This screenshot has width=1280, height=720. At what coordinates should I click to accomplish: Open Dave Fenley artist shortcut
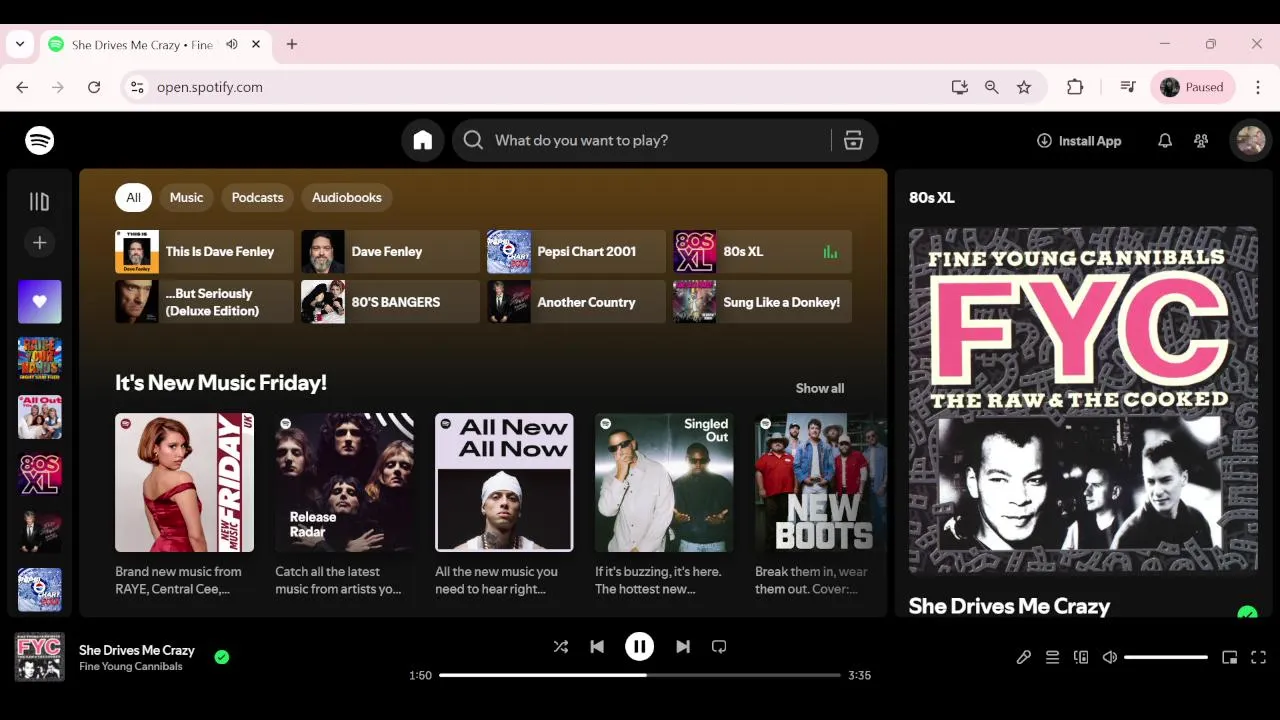point(390,251)
